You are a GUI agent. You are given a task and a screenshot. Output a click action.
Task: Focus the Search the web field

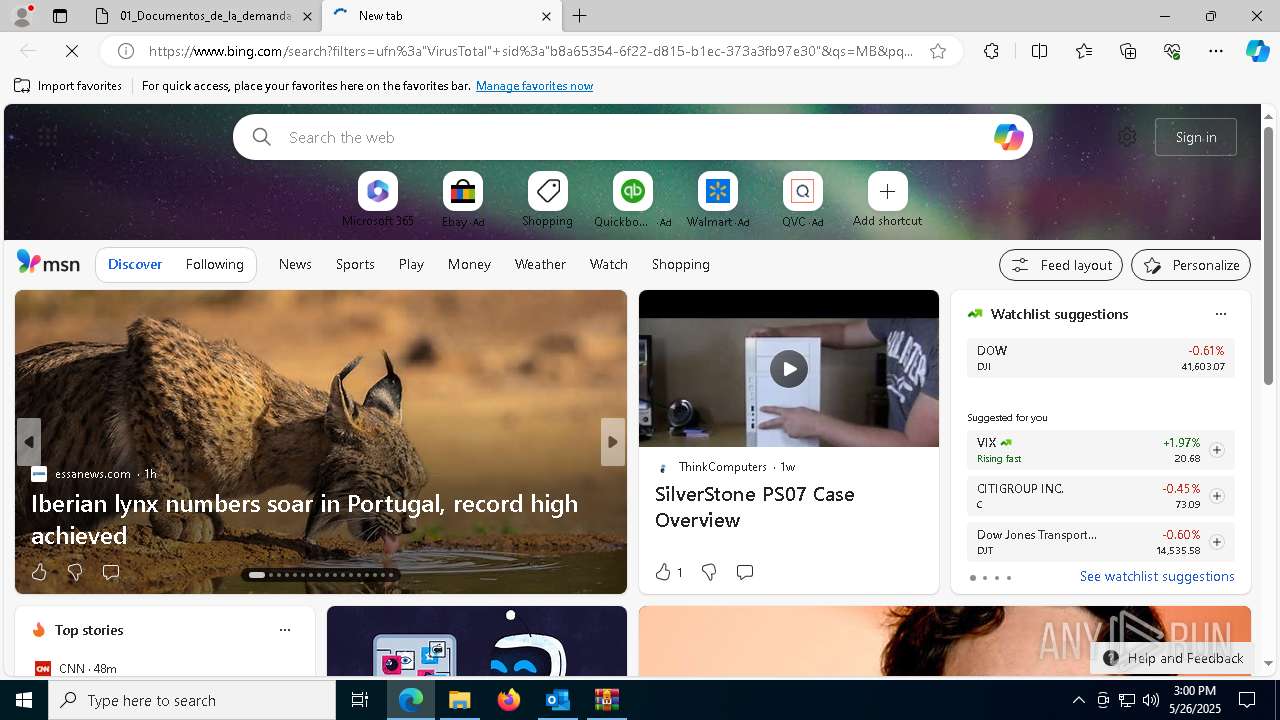(633, 137)
